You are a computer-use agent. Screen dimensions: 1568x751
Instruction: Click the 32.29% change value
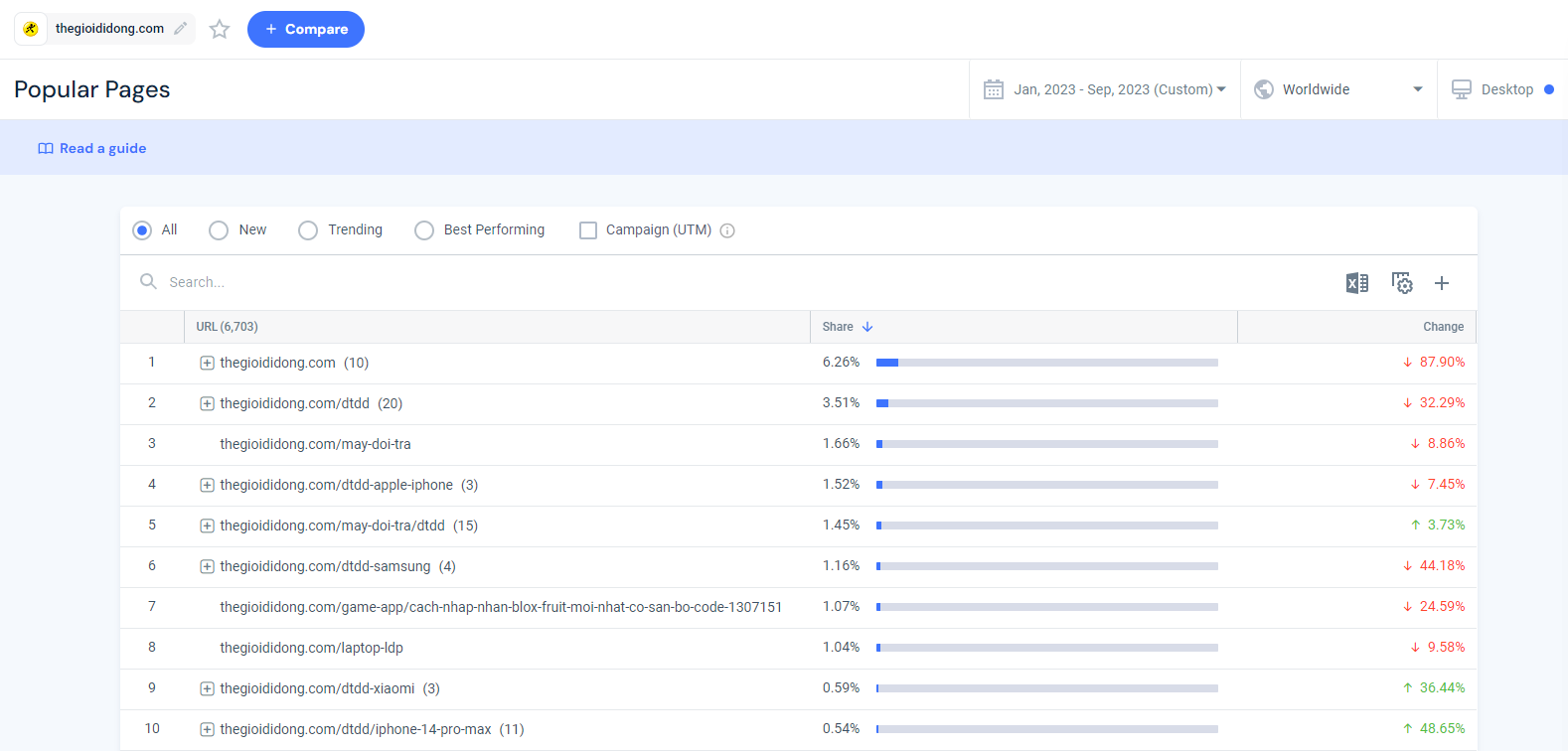click(1442, 403)
